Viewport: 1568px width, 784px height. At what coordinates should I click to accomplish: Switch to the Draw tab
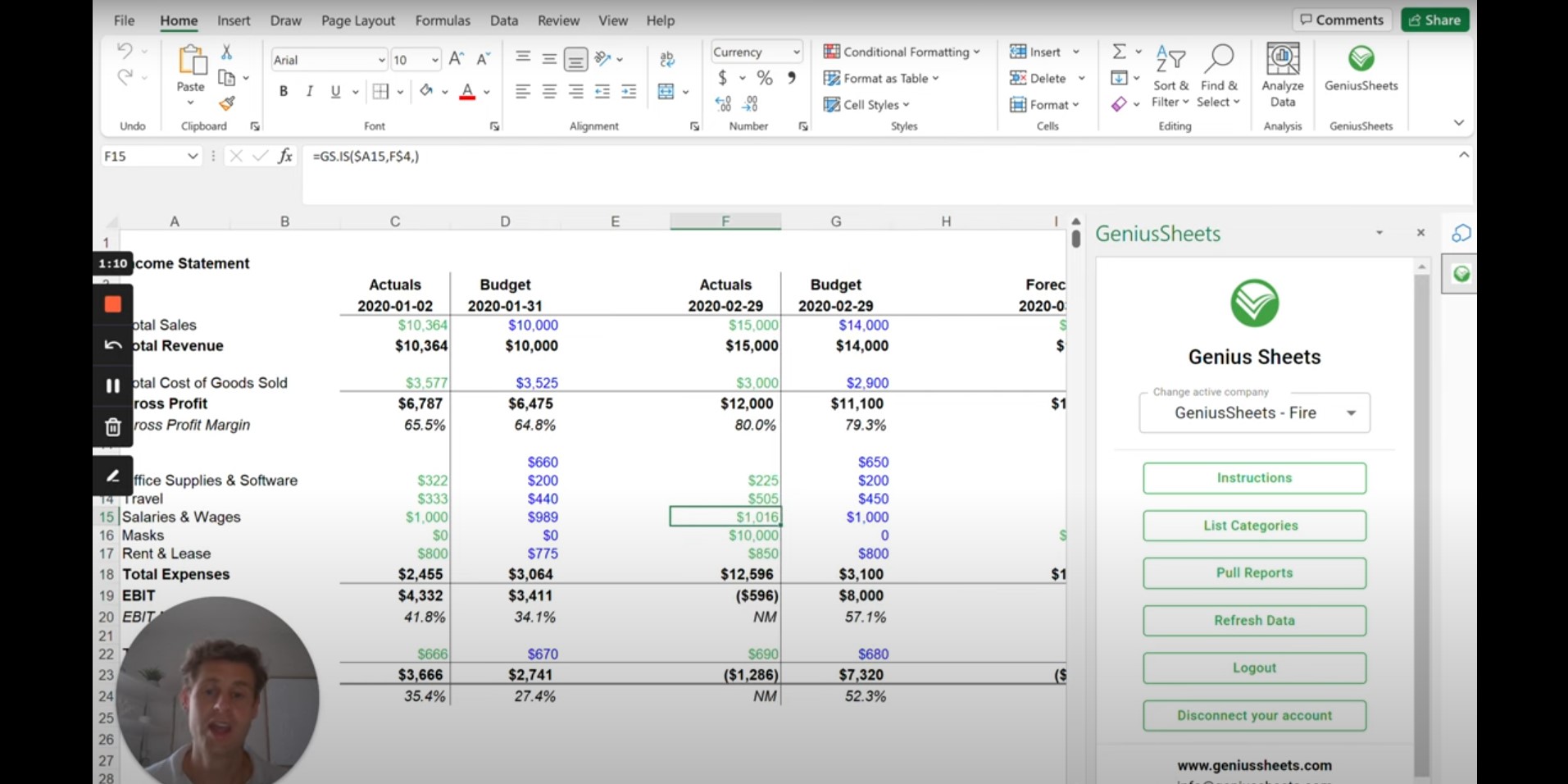(286, 21)
